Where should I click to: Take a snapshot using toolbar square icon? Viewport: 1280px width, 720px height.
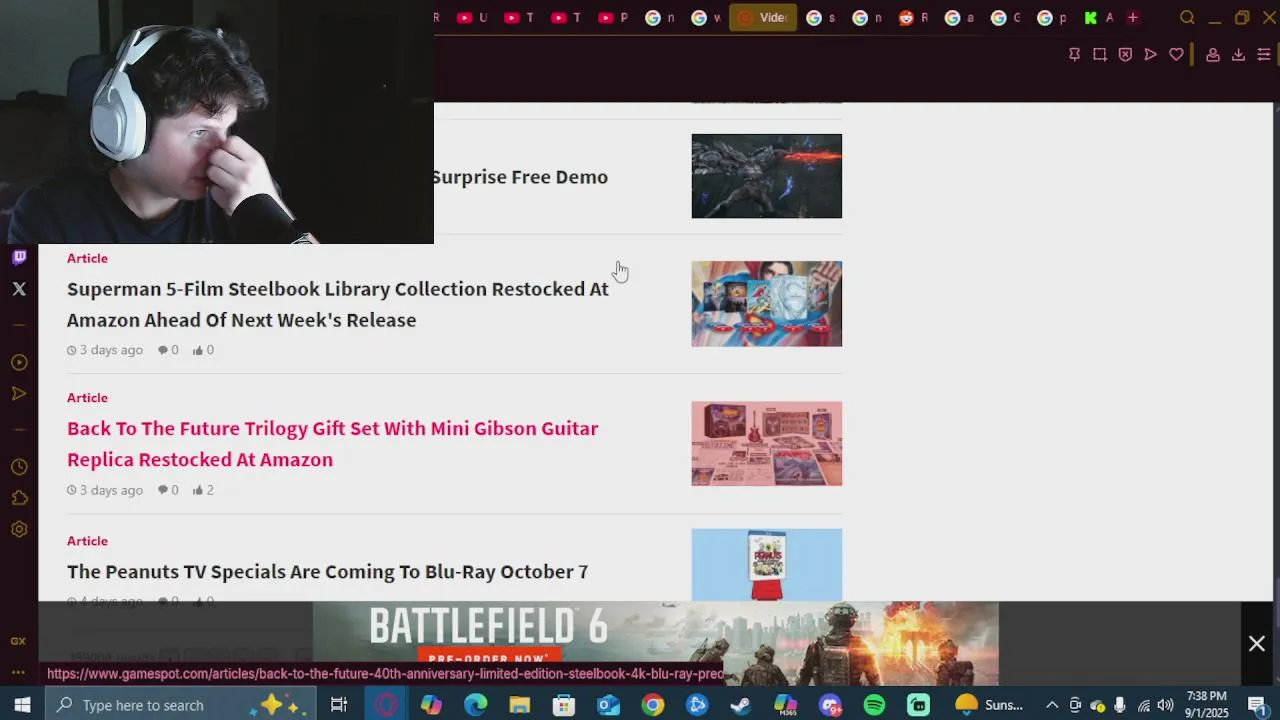pyautogui.click(x=1100, y=54)
